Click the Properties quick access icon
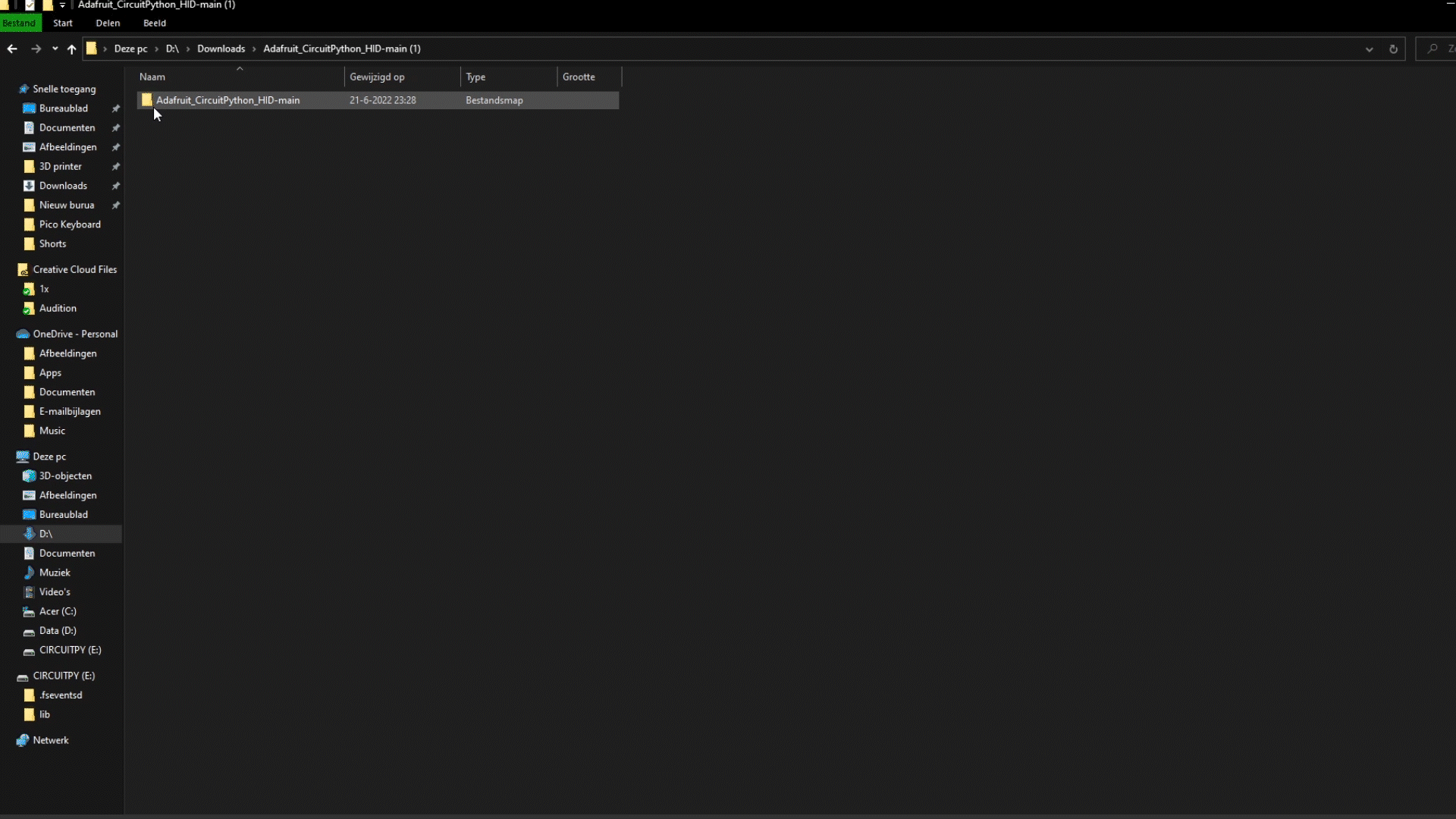1456x819 pixels. [x=30, y=5]
